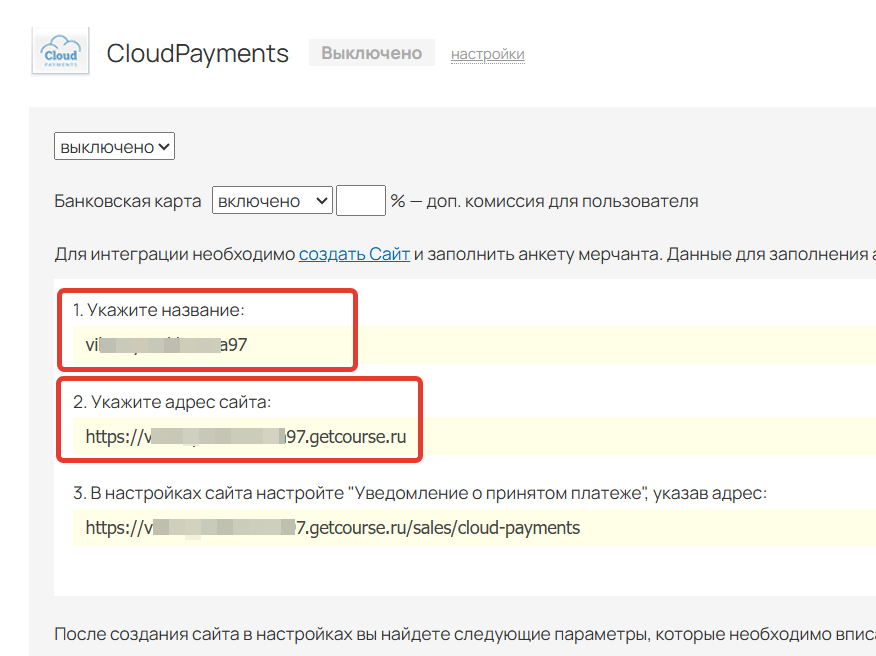Select the site address ending 97.getcourse.ru

[246, 436]
